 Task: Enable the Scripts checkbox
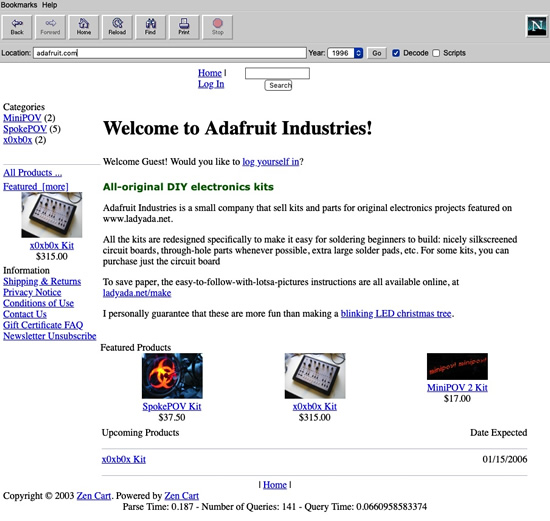tap(436, 53)
